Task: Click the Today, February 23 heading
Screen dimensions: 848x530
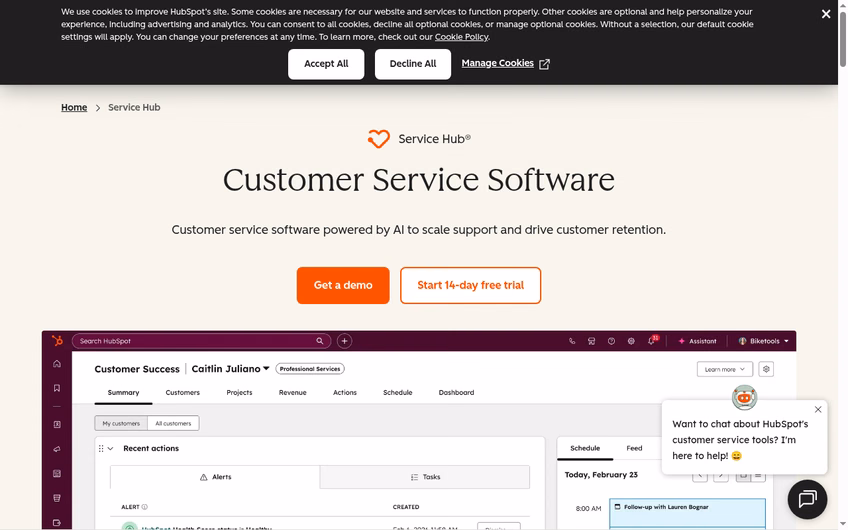Action: 601,475
